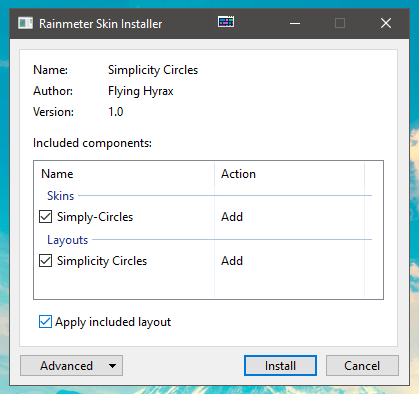419x394 pixels.
Task: Click the Cancel button
Action: point(362,366)
